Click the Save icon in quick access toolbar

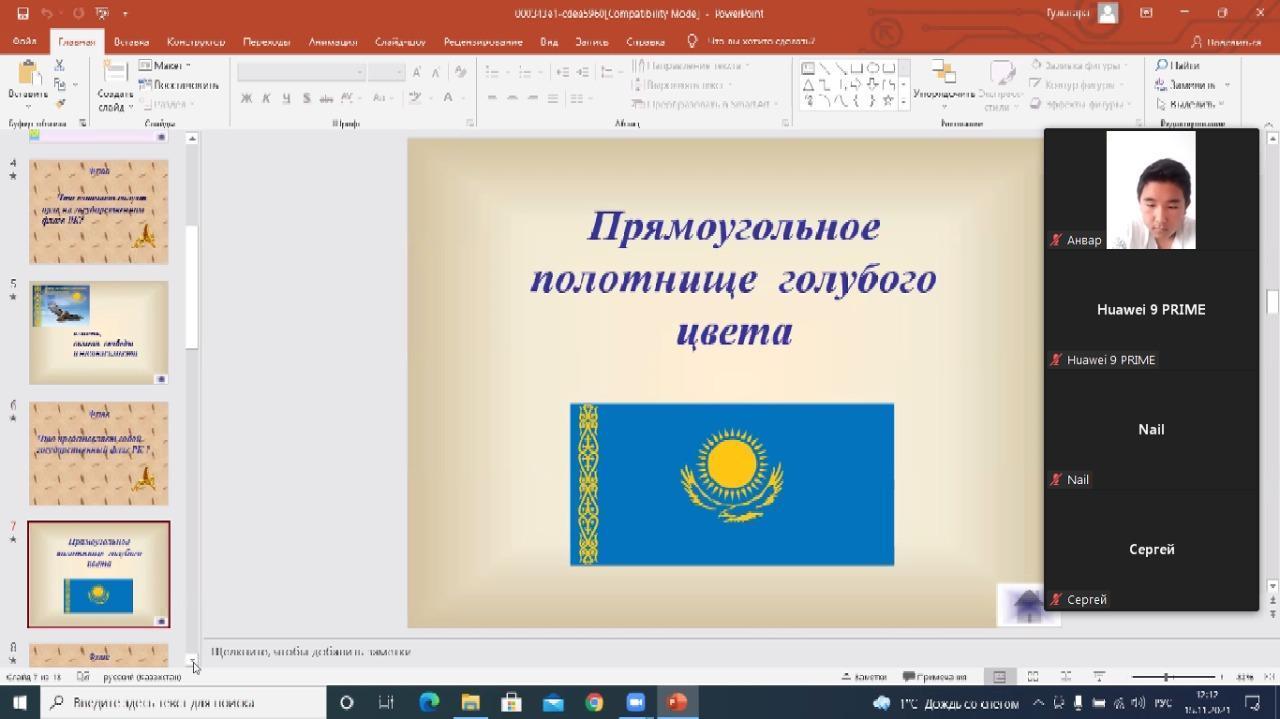pos(22,14)
